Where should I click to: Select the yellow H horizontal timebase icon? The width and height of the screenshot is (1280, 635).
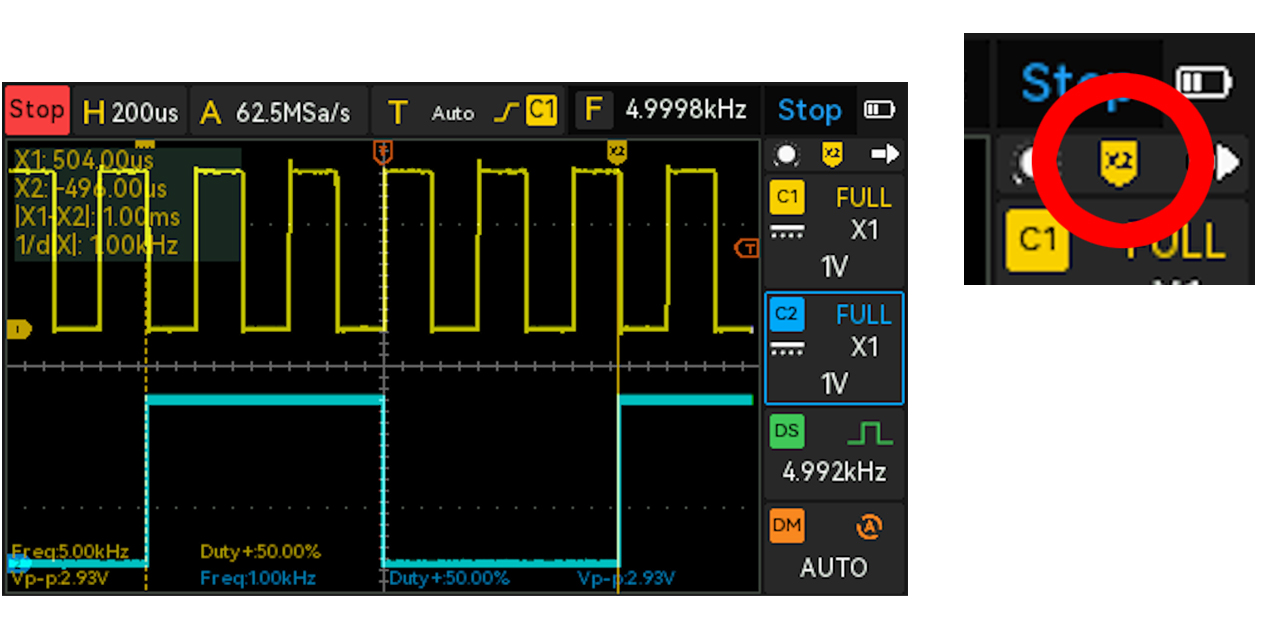click(93, 112)
